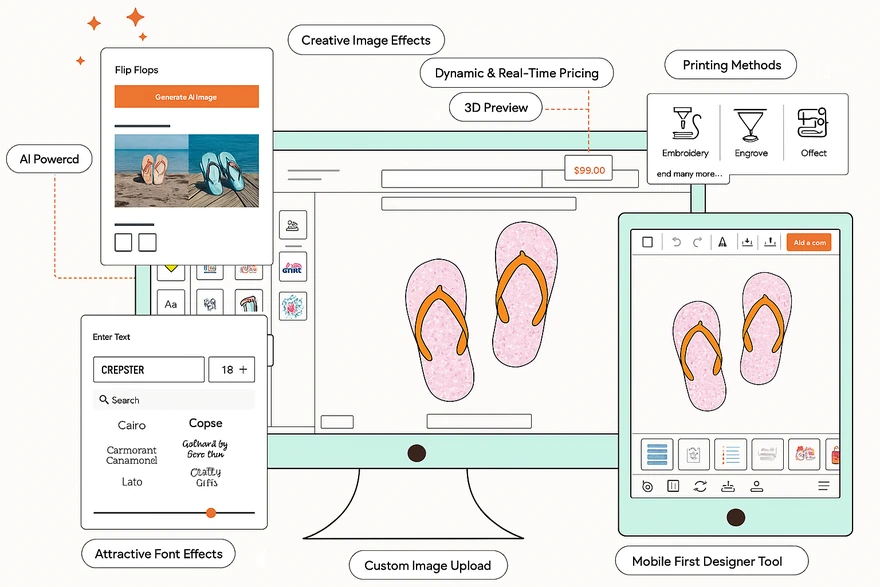Click the orange 'Add a com' button

[x=809, y=242]
